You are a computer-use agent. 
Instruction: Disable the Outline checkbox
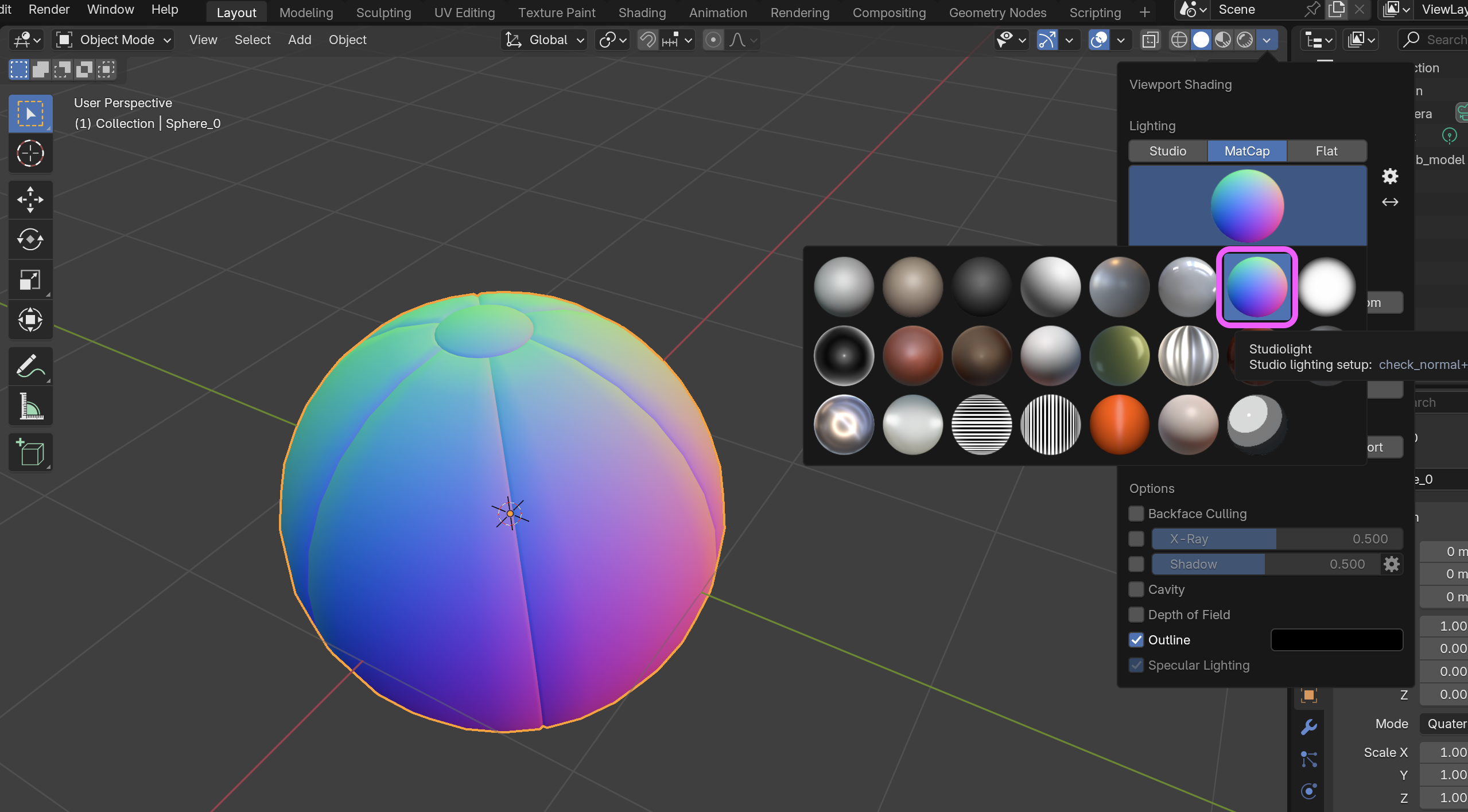pos(1136,640)
